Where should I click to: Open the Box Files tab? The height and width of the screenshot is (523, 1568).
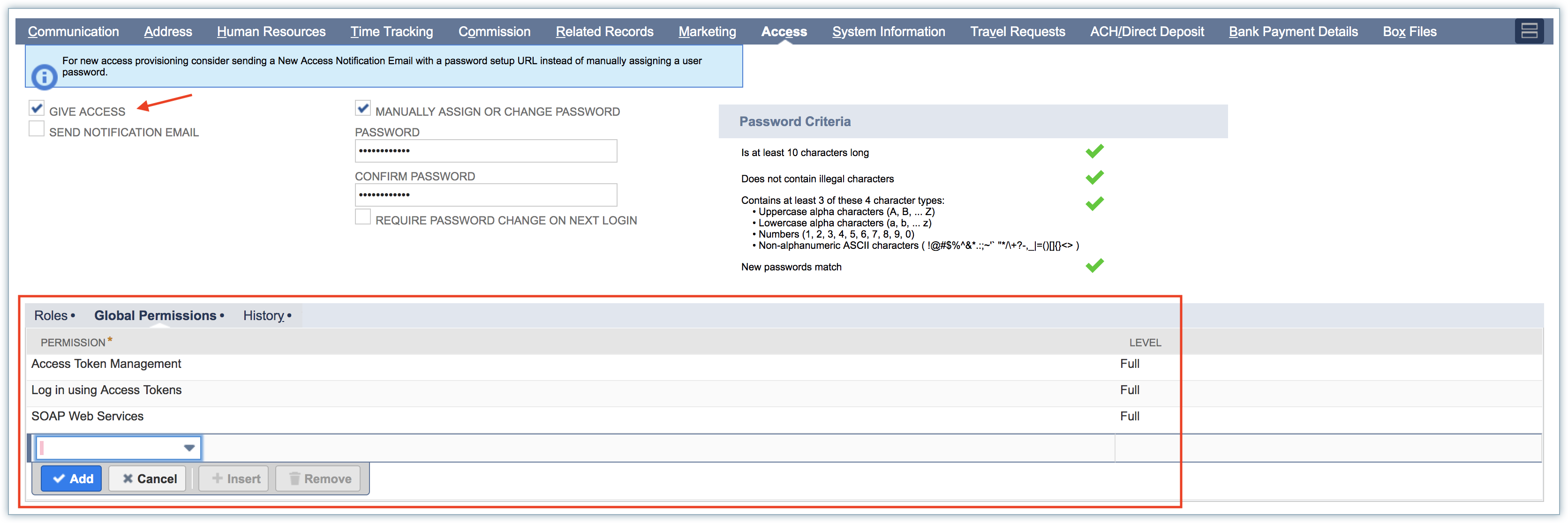(x=1409, y=31)
